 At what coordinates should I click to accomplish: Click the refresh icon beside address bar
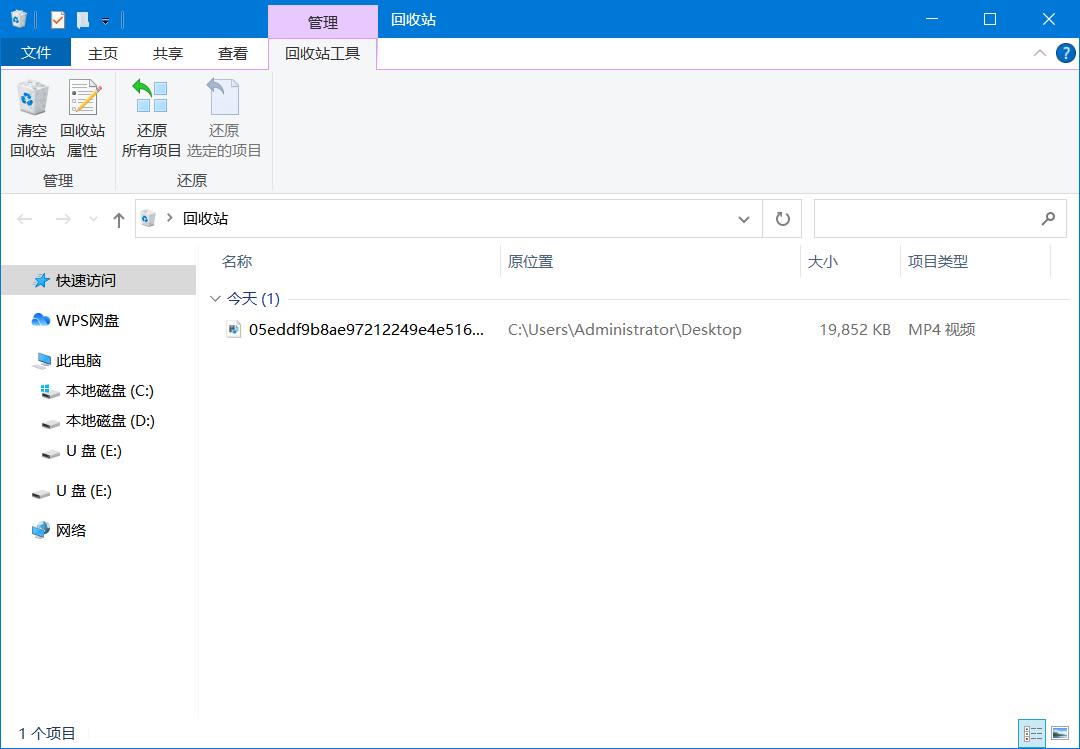point(782,218)
